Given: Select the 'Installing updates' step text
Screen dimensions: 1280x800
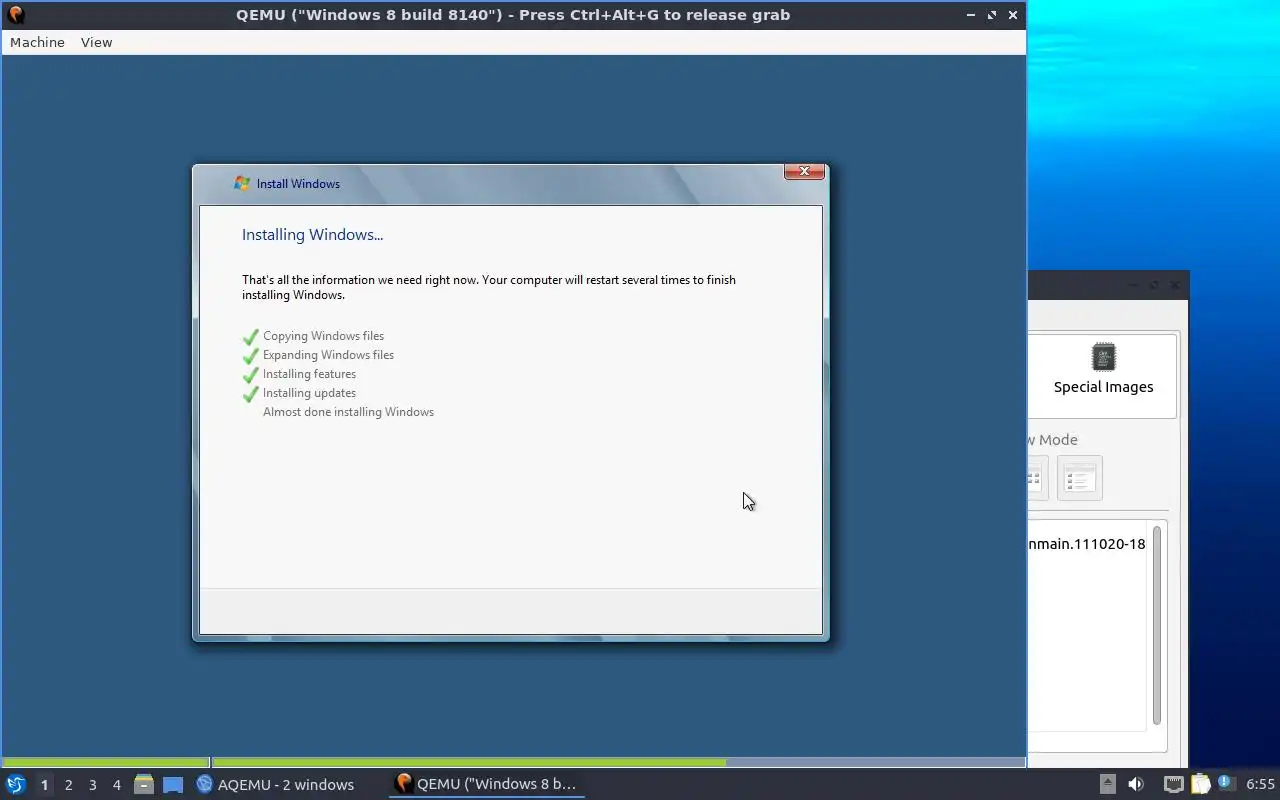Looking at the screenshot, I should (309, 393).
